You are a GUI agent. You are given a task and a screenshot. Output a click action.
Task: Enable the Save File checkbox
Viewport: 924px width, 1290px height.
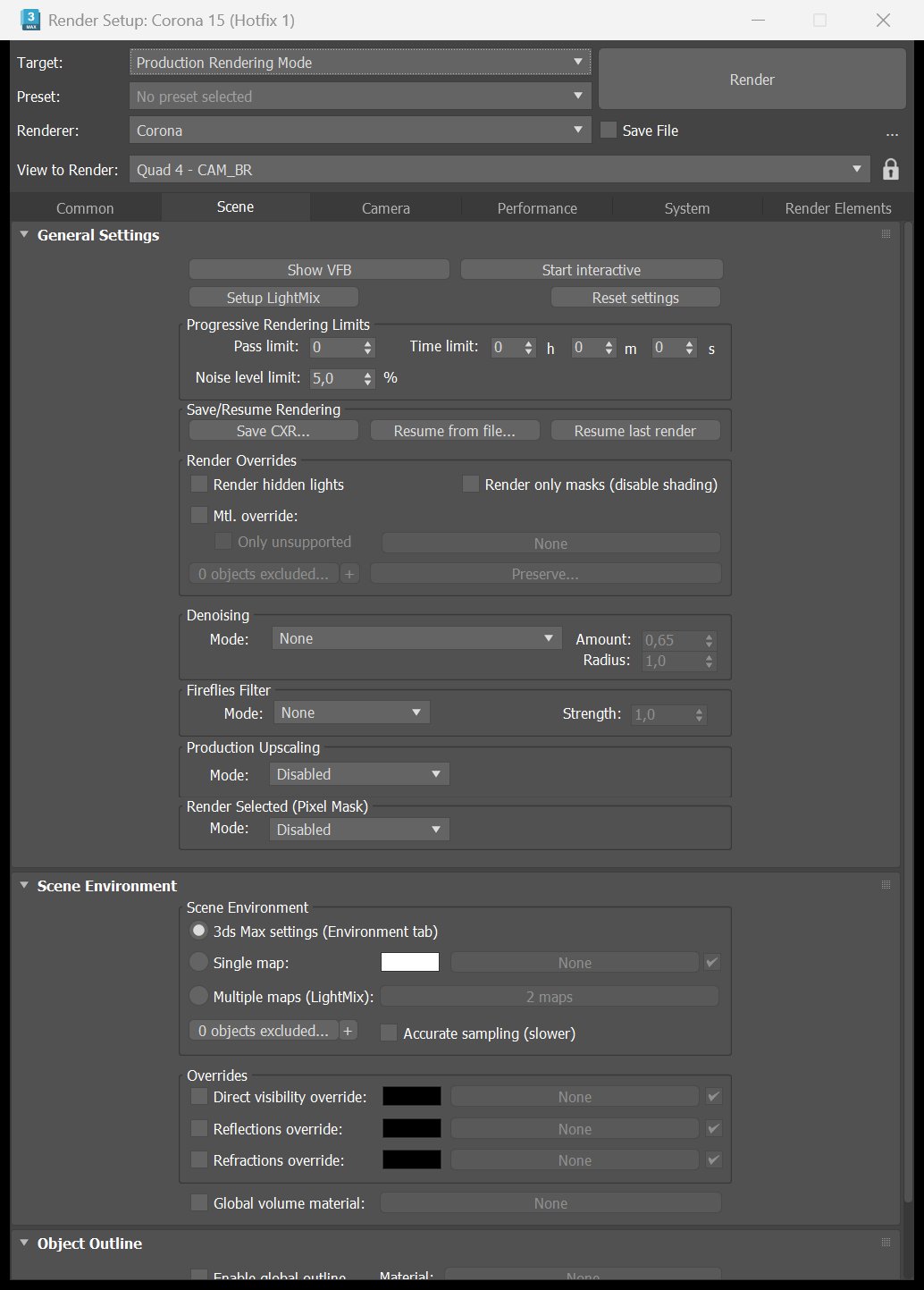(609, 130)
